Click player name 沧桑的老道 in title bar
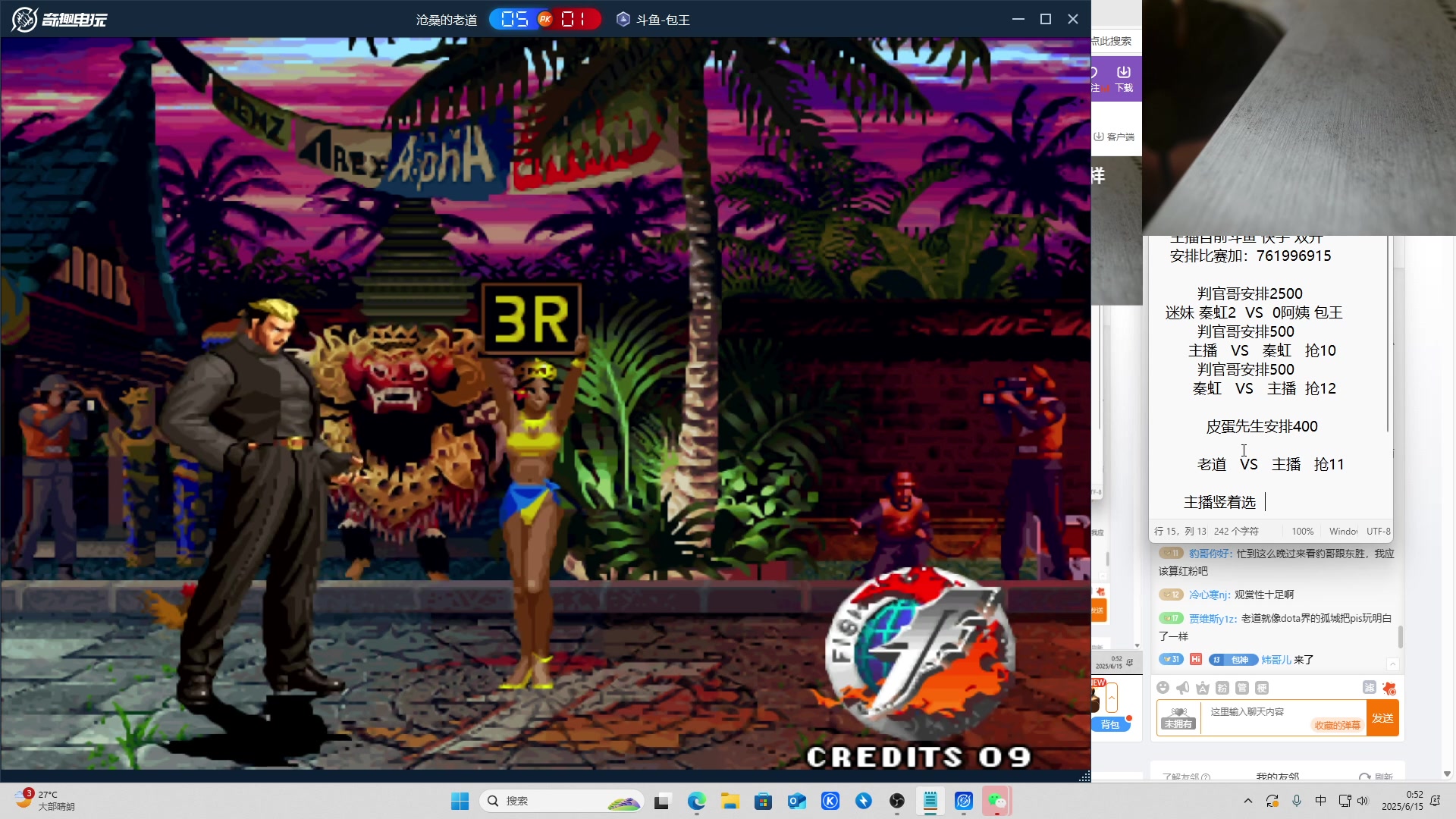Screen dimensions: 1456x819 point(447,20)
